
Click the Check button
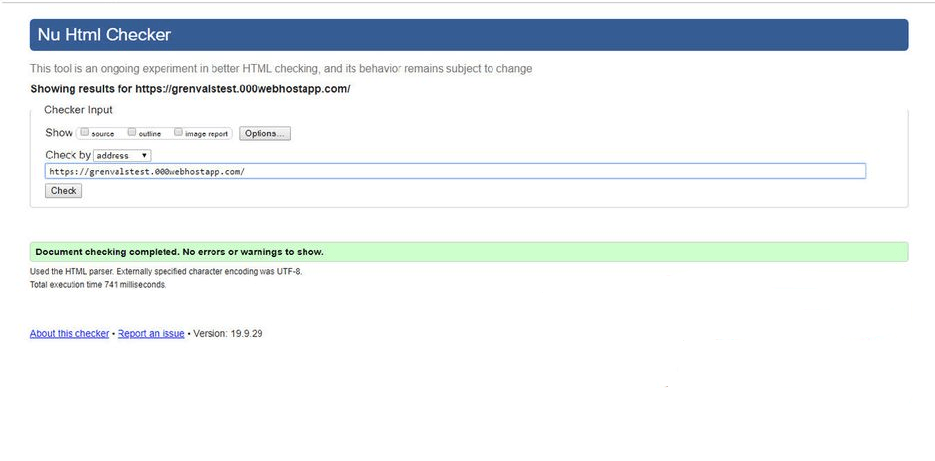point(63,191)
